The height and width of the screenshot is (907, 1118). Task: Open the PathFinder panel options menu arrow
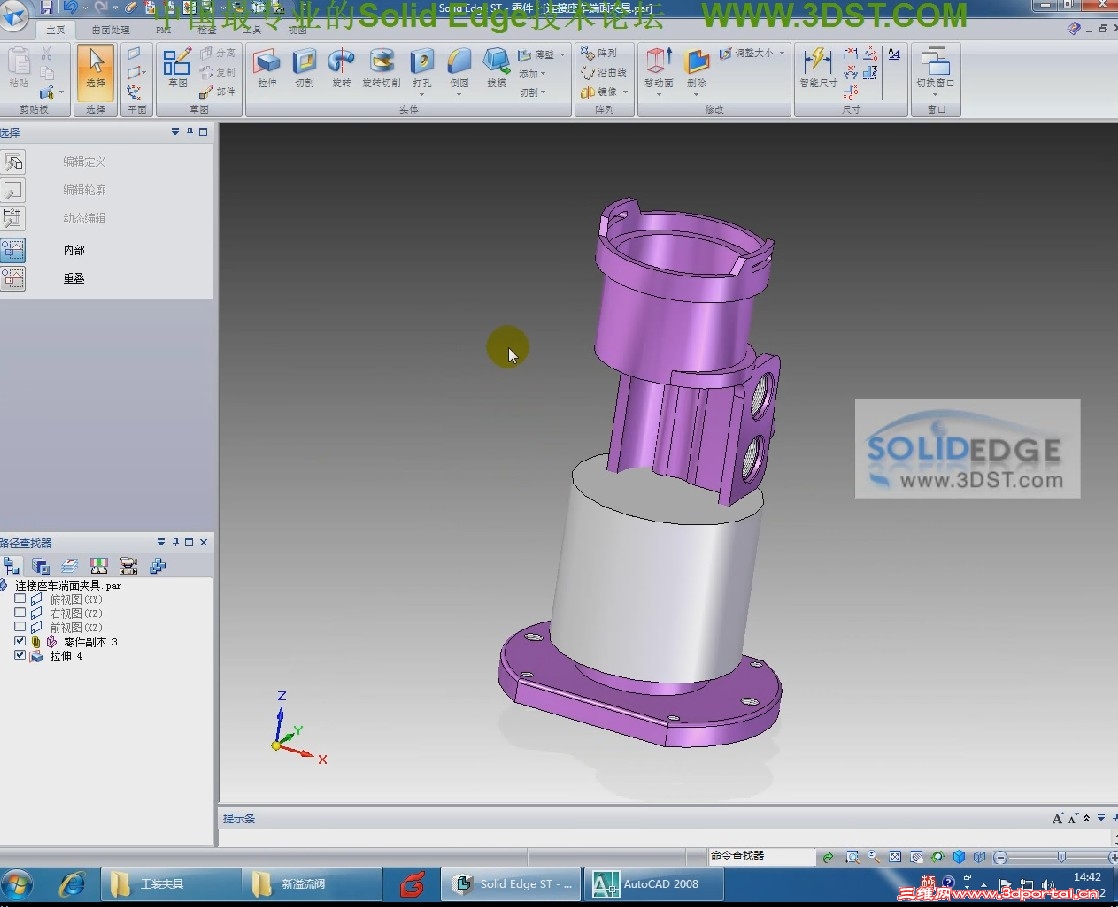point(161,542)
